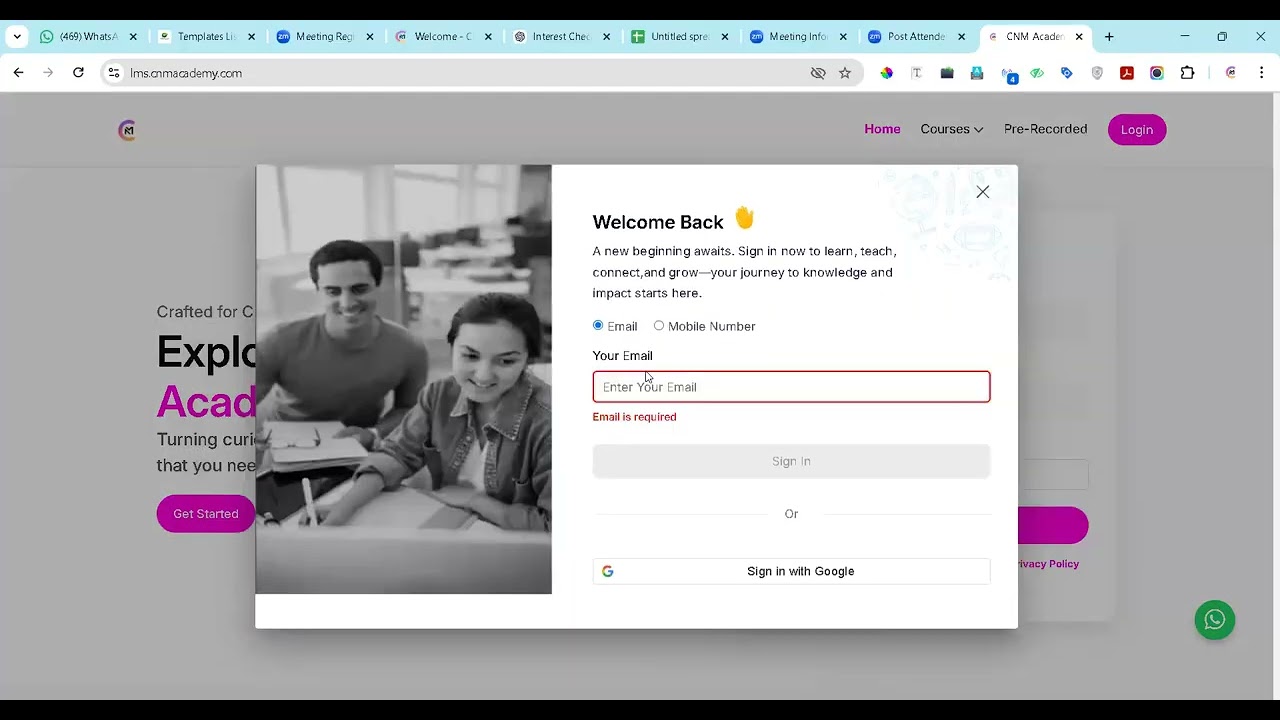Open the WhatsApp chat floating button
This screenshot has height=720, width=1280.
coord(1215,620)
